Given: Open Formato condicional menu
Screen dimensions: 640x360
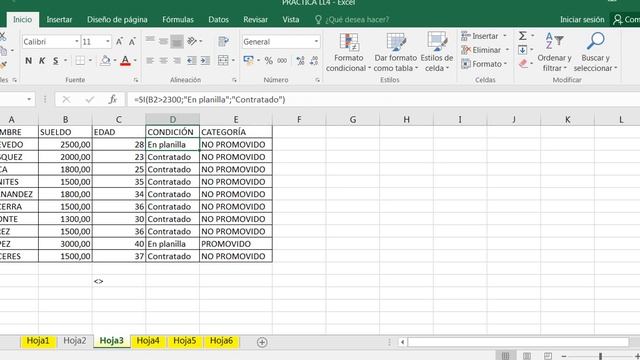Looking at the screenshot, I should coord(348,53).
